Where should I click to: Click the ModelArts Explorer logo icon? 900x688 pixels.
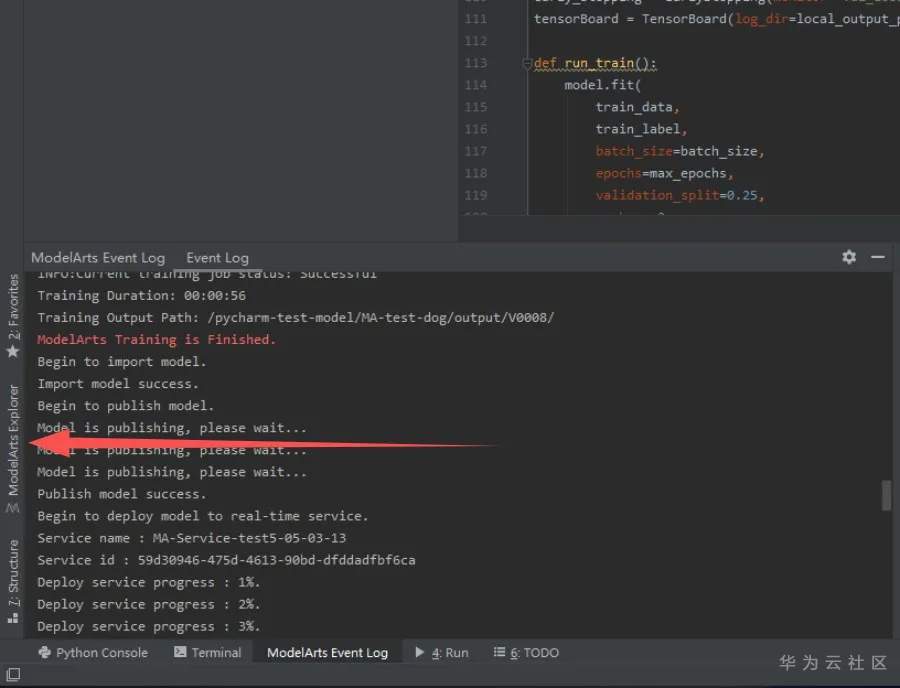coord(13,508)
